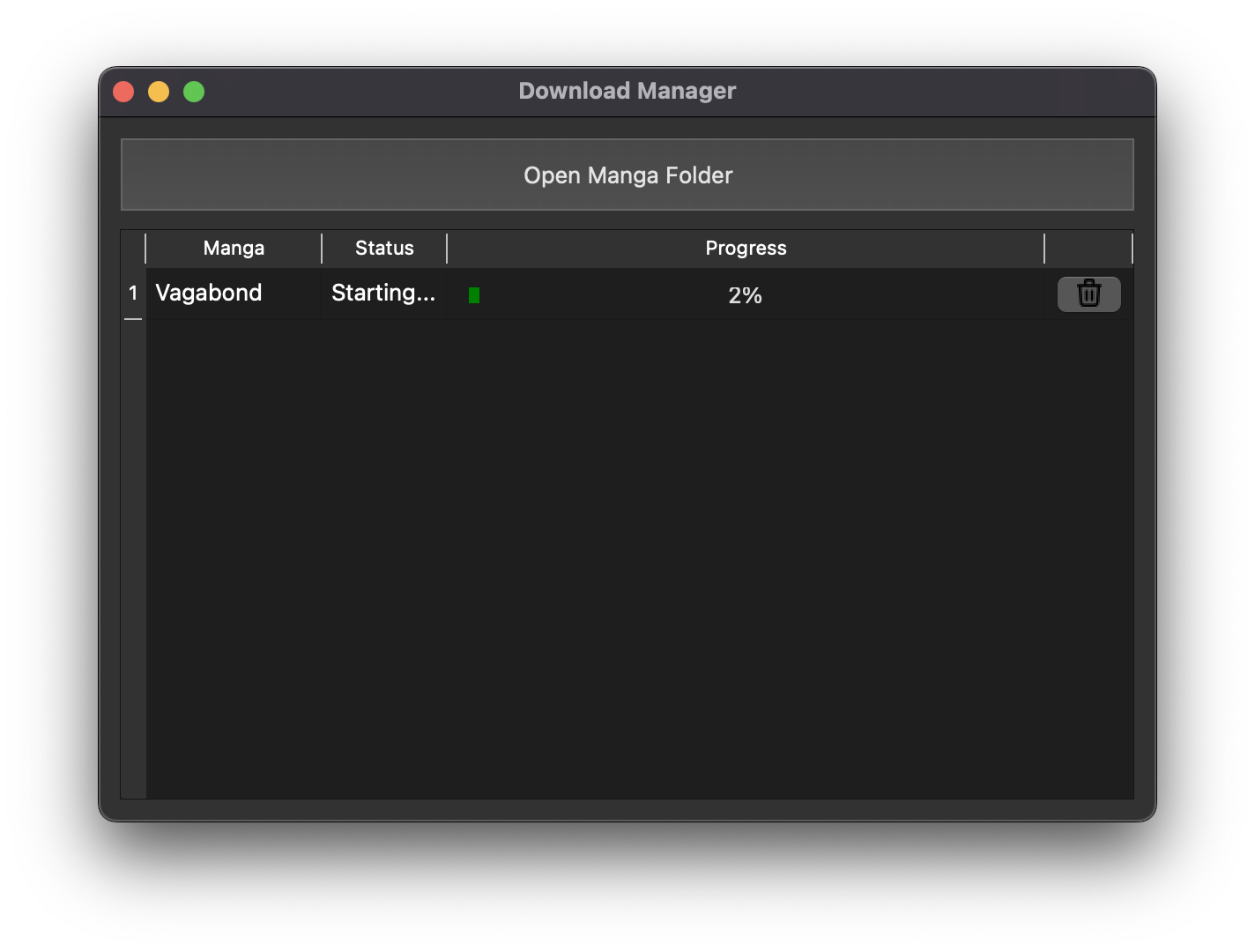Minimize the Download Manager window
The width and height of the screenshot is (1255, 952).
(x=158, y=91)
